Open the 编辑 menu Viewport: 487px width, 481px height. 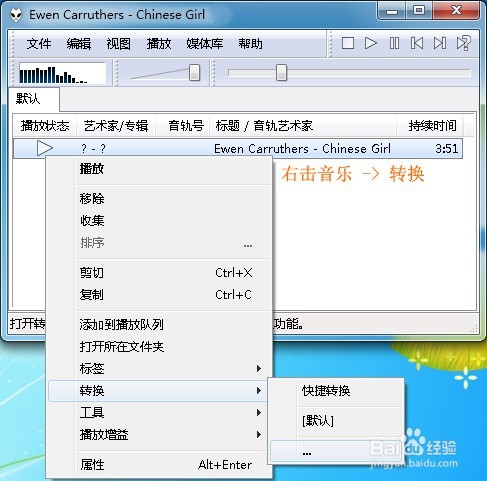click(x=79, y=44)
